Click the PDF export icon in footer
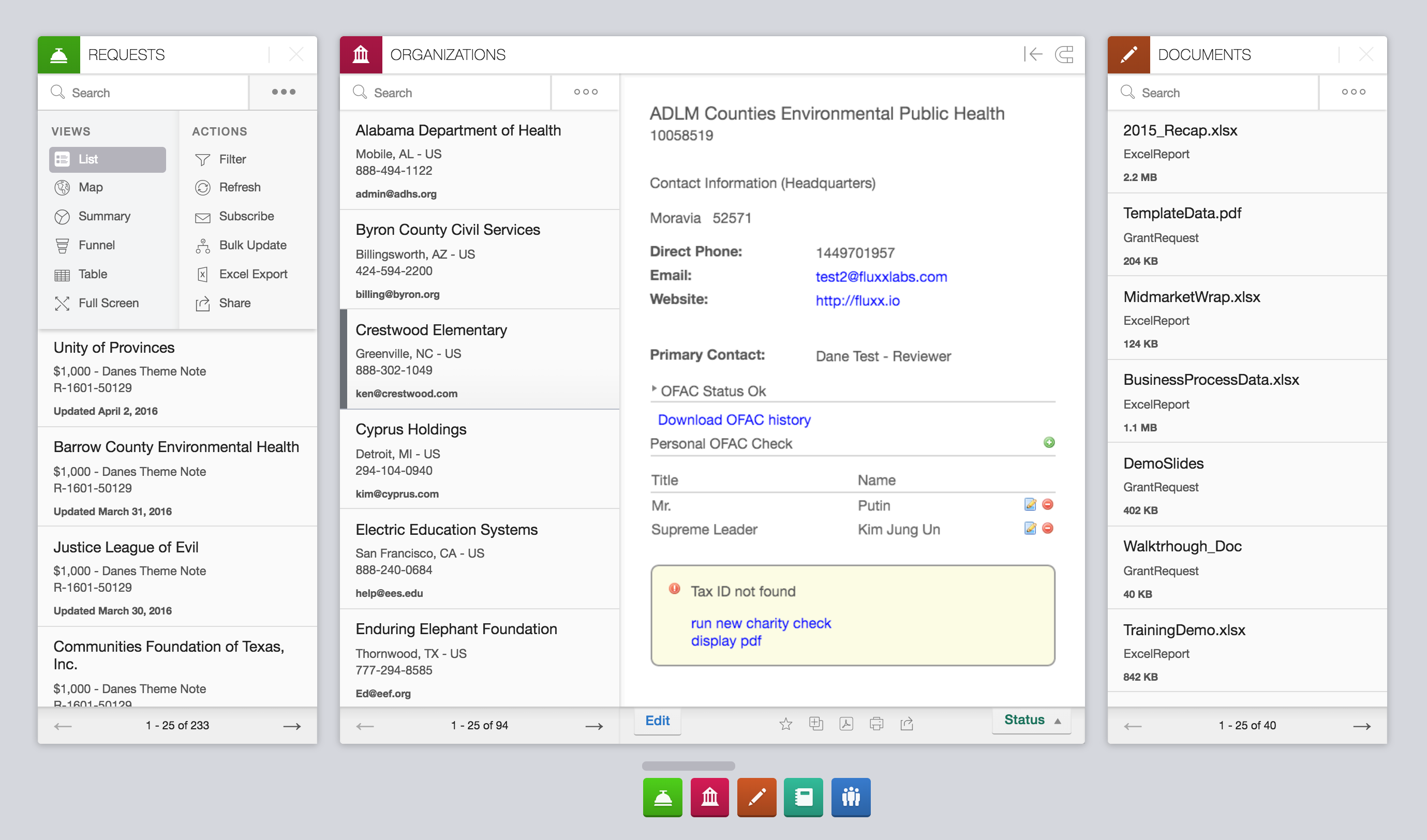1427x840 pixels. [x=846, y=724]
